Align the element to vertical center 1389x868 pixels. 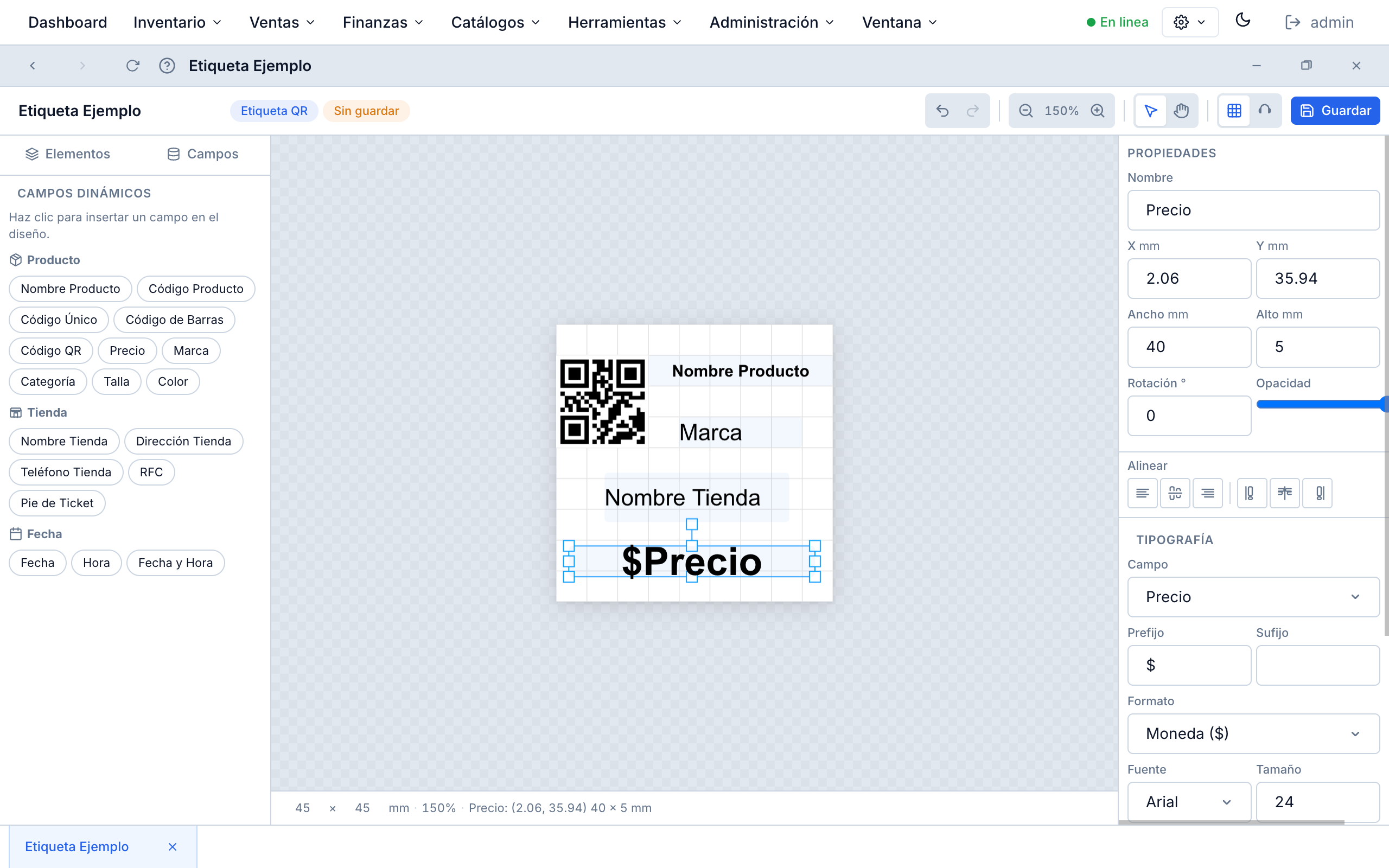tap(1284, 493)
